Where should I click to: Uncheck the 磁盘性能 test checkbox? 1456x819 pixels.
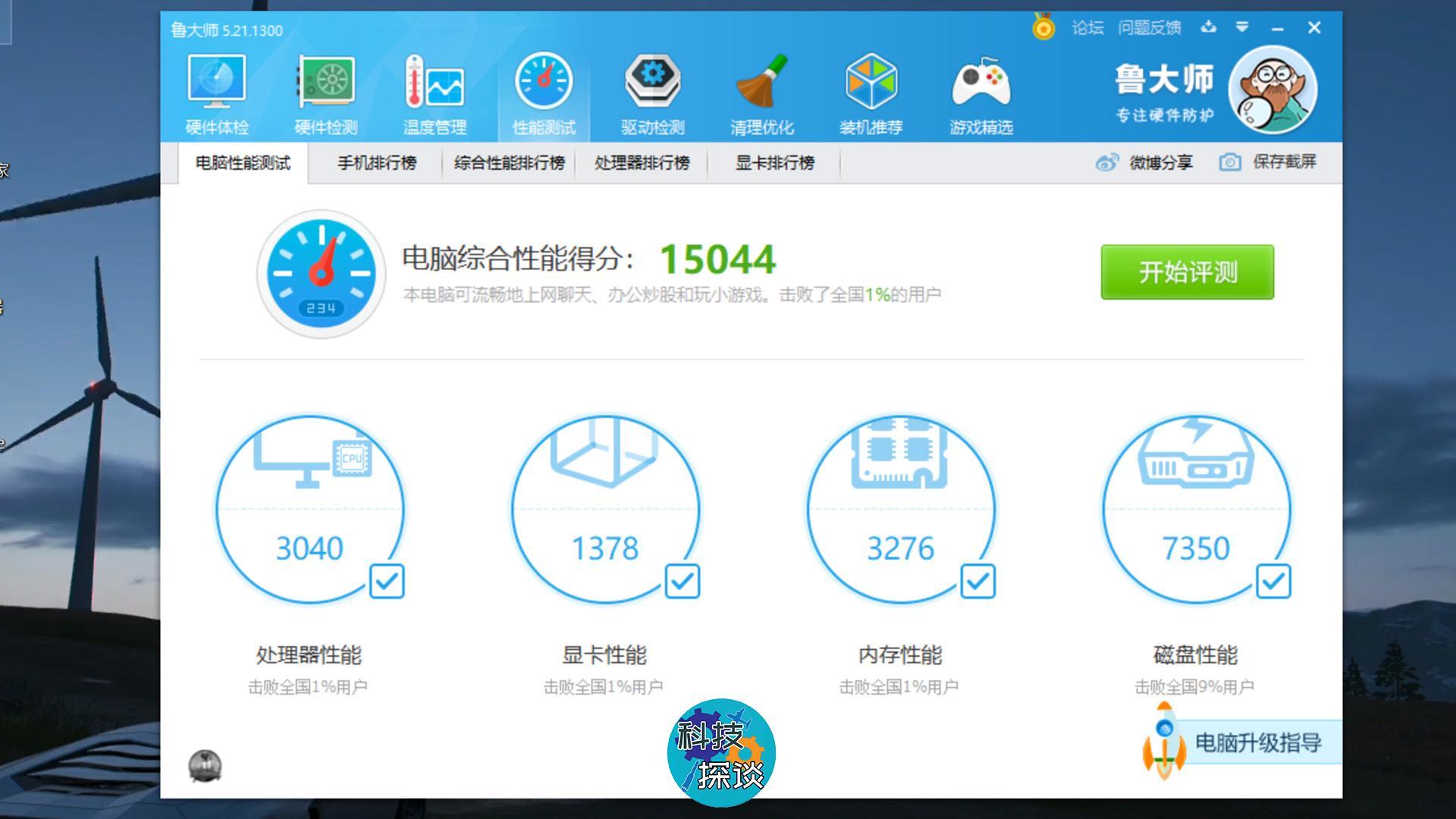(1273, 582)
